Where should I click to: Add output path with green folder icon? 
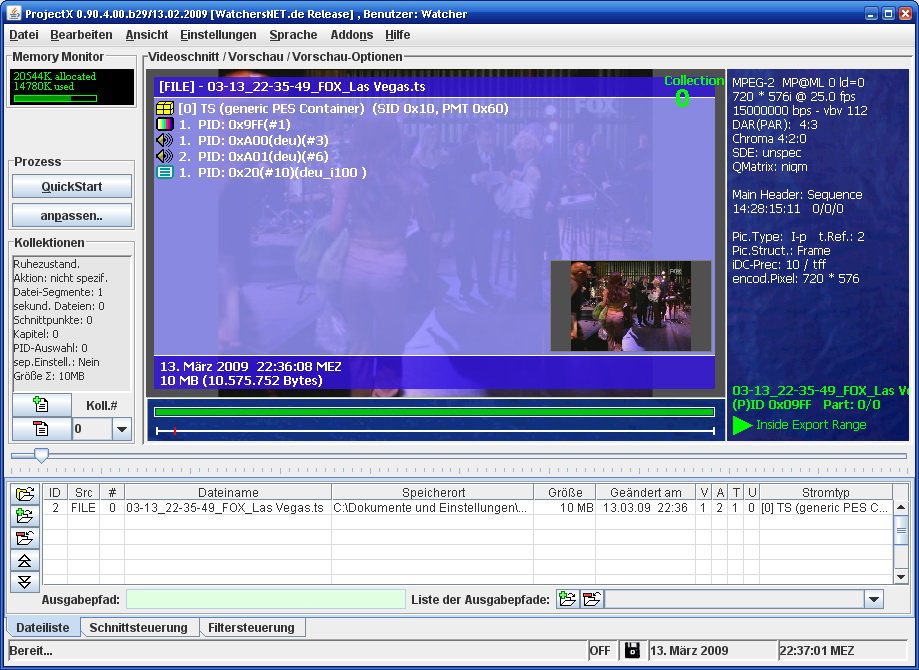point(567,599)
